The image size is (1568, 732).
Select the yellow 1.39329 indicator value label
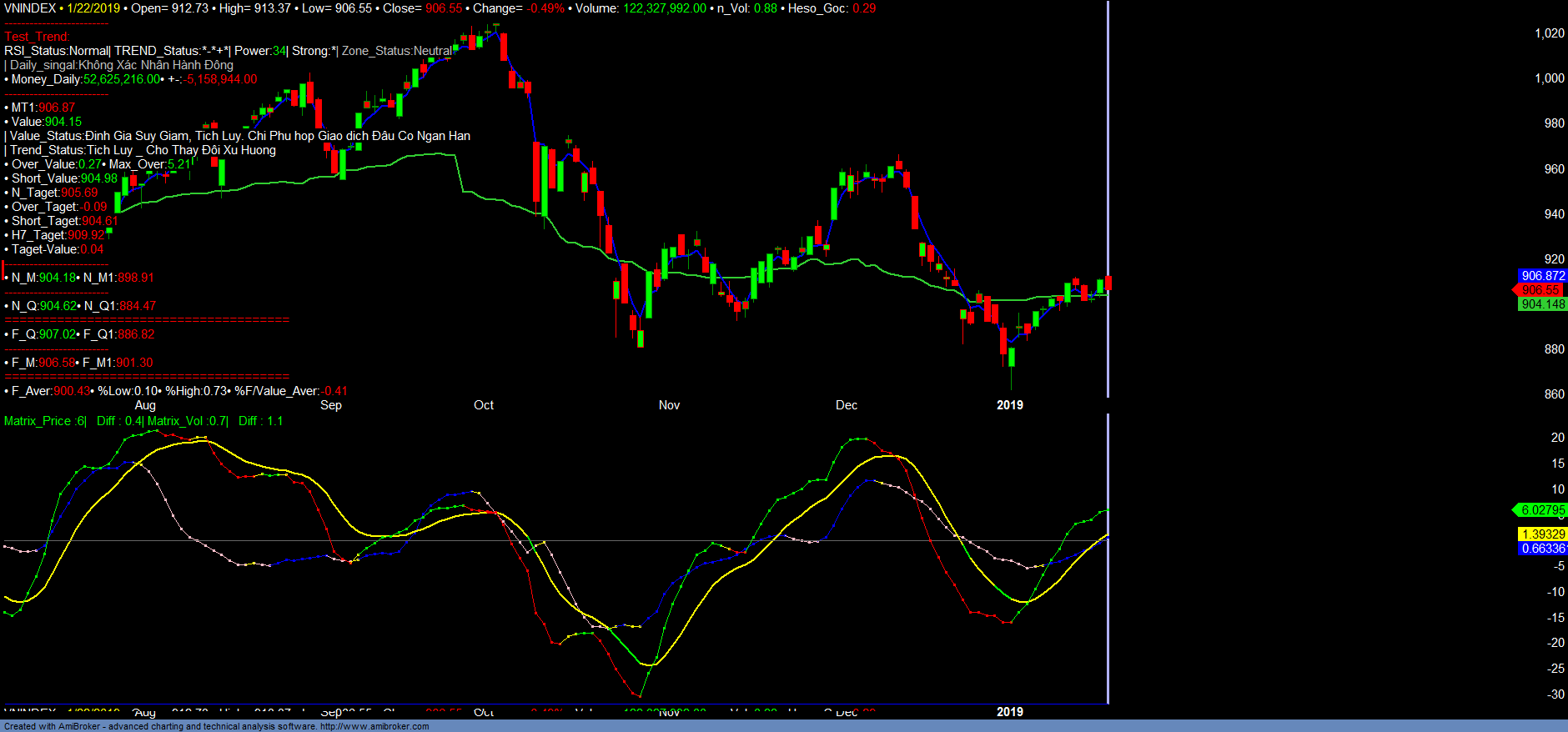point(1542,534)
